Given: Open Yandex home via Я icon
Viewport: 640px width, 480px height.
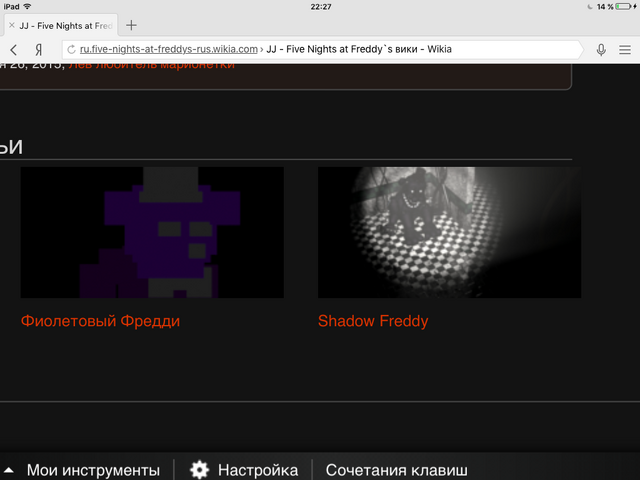Looking at the screenshot, I should [39, 50].
